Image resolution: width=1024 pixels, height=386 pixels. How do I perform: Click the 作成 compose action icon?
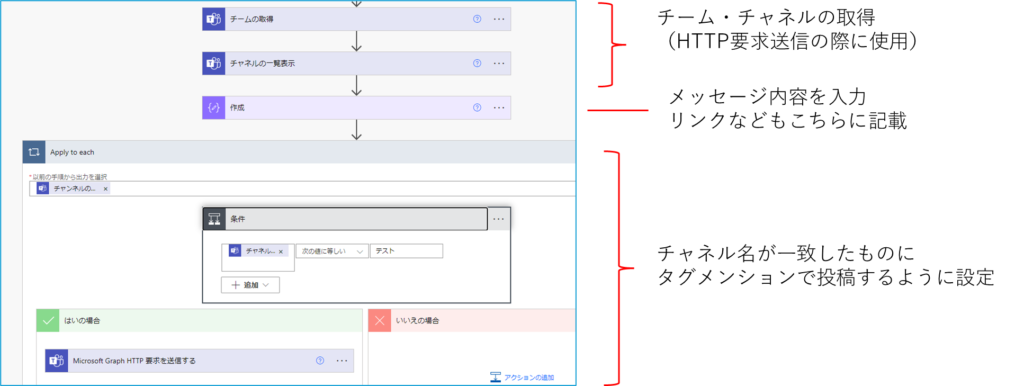click(x=213, y=108)
